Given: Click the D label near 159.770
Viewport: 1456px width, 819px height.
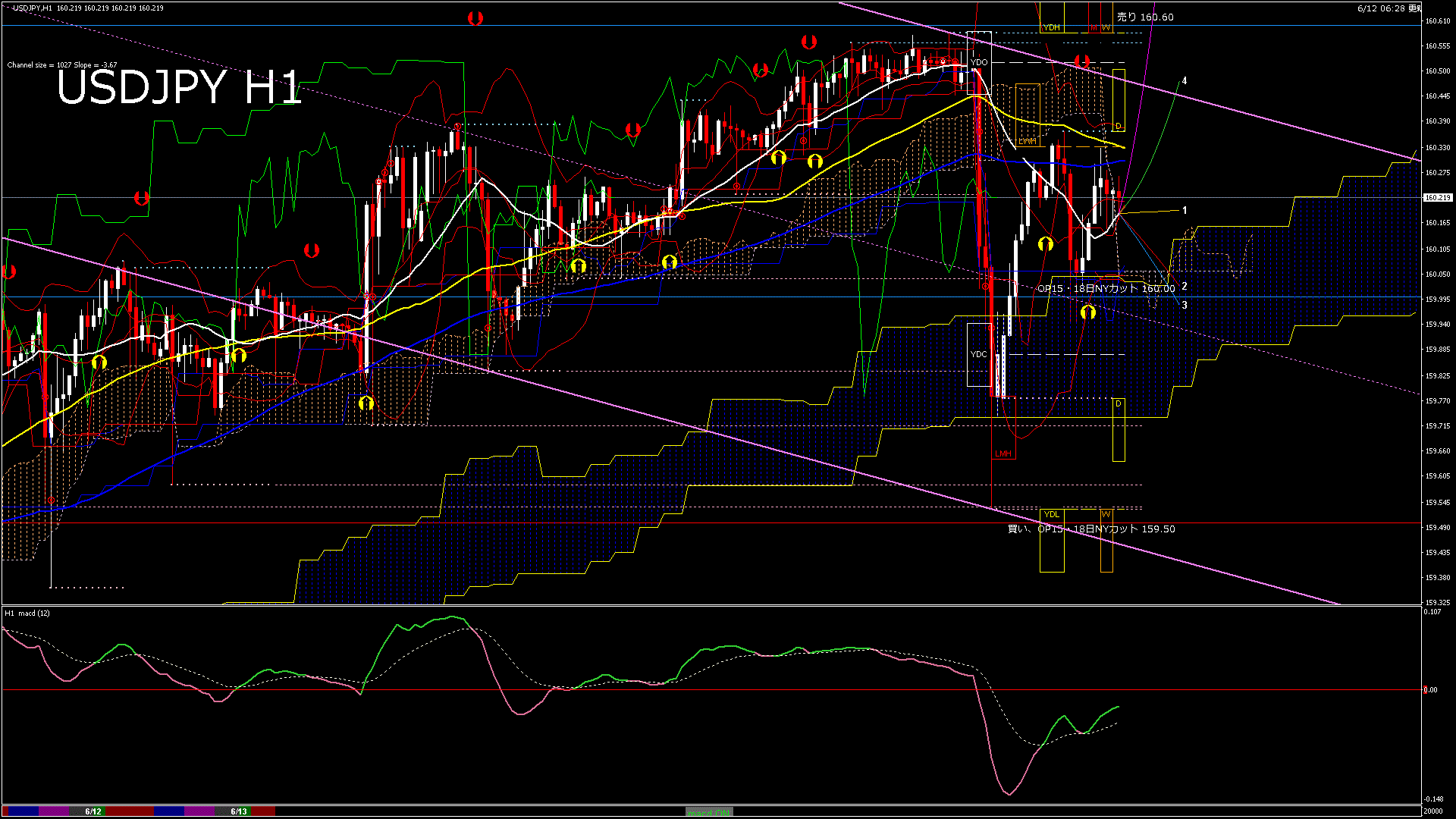Looking at the screenshot, I should [x=1119, y=403].
